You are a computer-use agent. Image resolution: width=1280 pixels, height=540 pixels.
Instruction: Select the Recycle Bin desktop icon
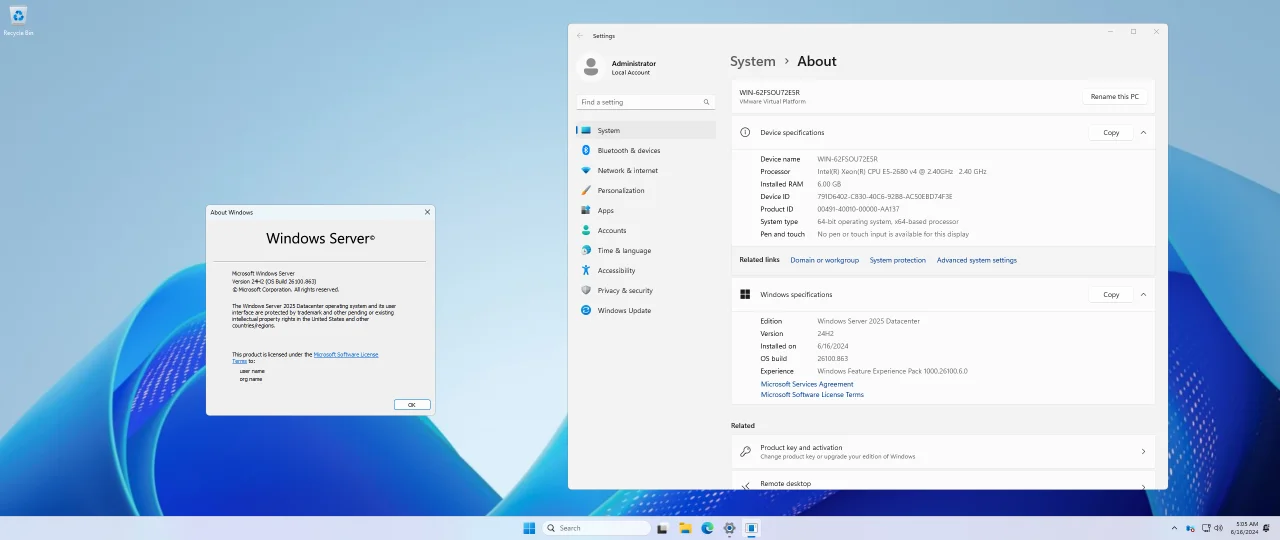(x=18, y=20)
